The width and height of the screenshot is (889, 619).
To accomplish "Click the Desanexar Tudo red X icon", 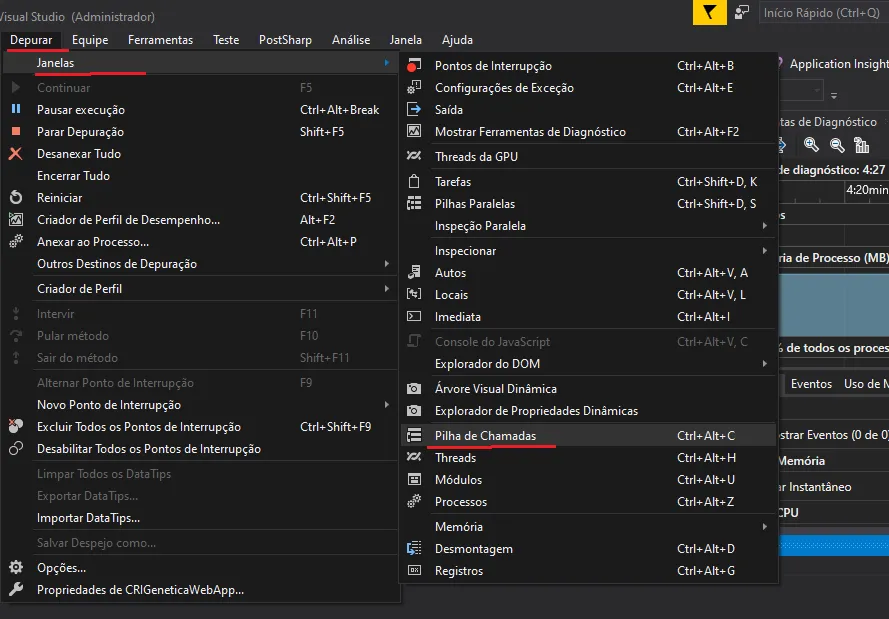I will (16, 154).
